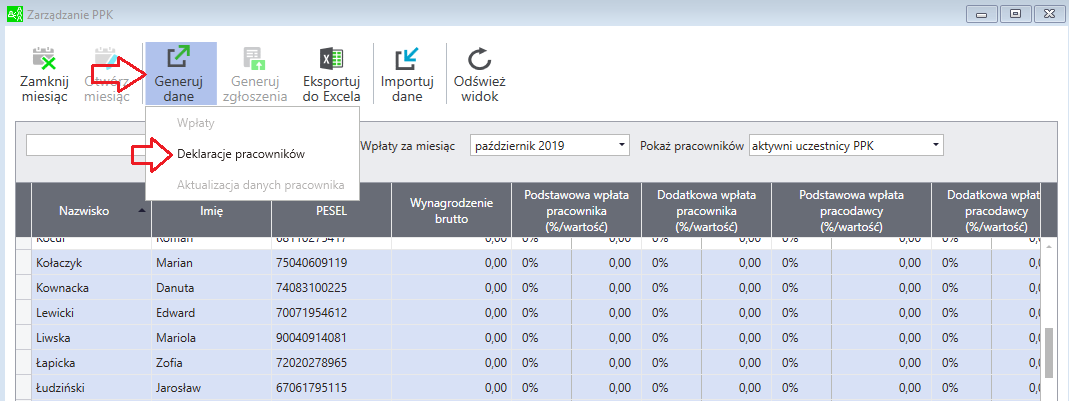Viewport: 1069px width, 401px height.
Task: Expand the Wpłaty za miesiąc dropdown
Action: coord(549,145)
